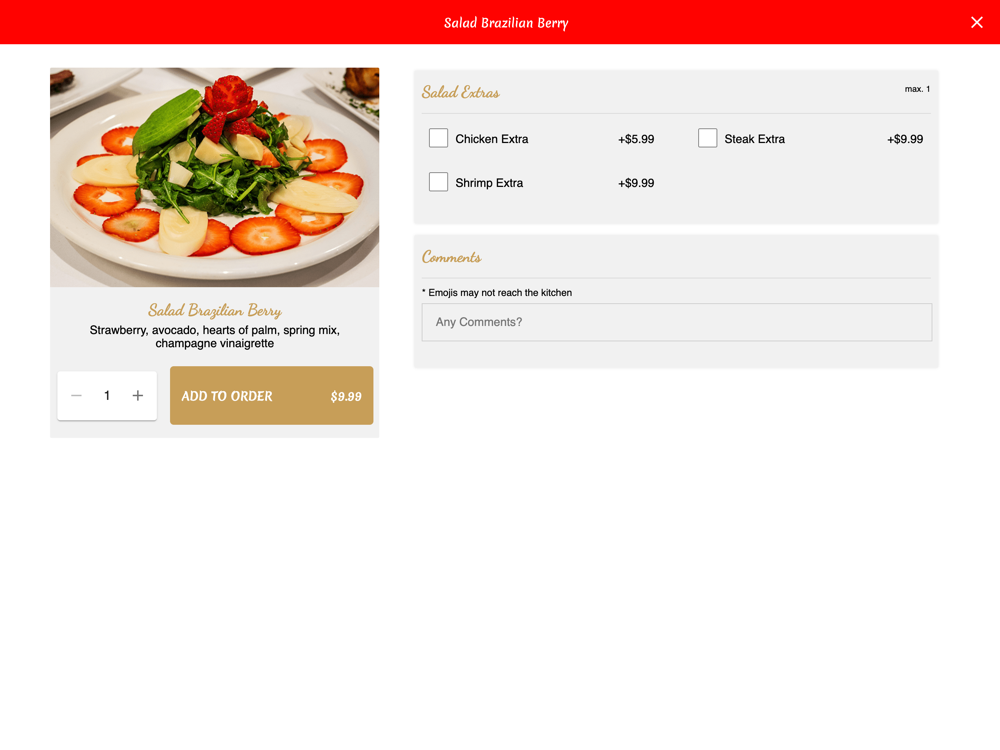
Task: Click the Shrimp Extra label
Action: click(x=489, y=183)
